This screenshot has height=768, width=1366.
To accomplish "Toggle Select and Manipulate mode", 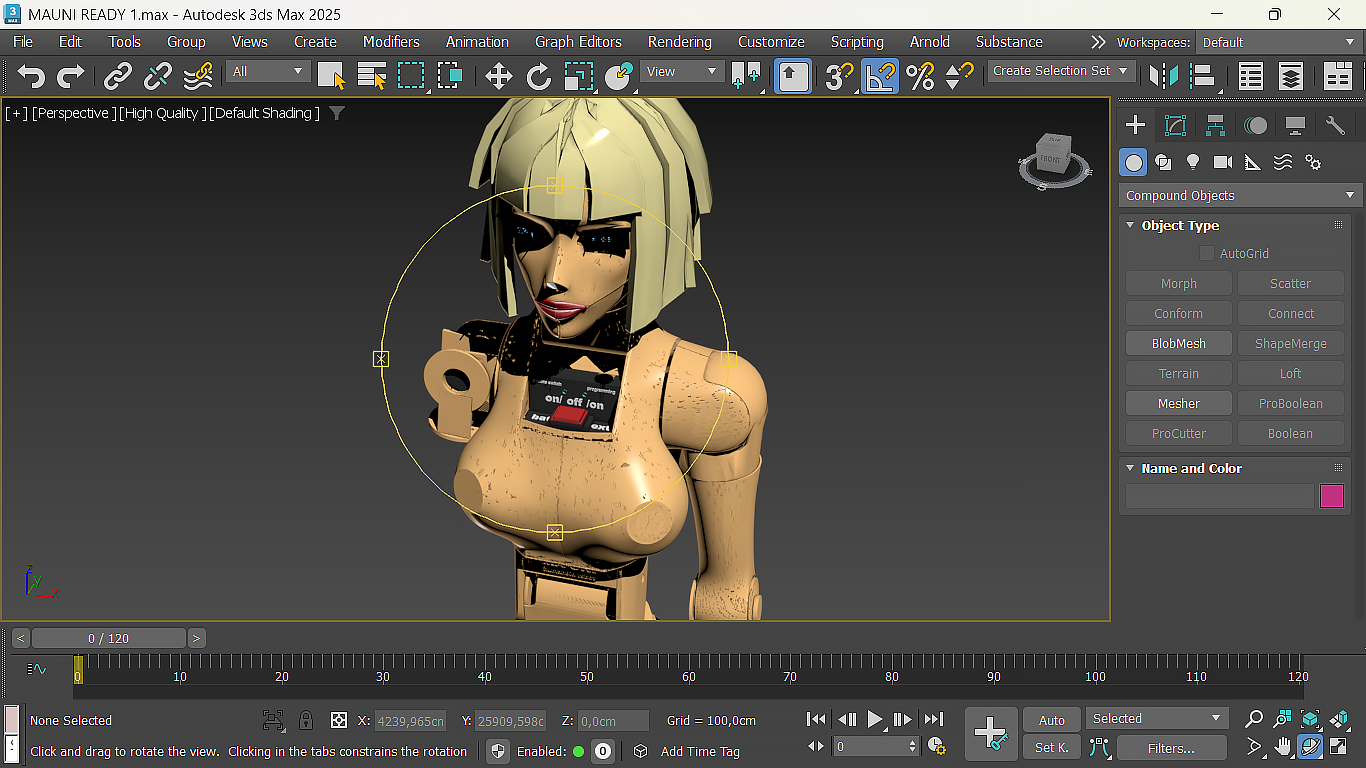I will tap(793, 76).
